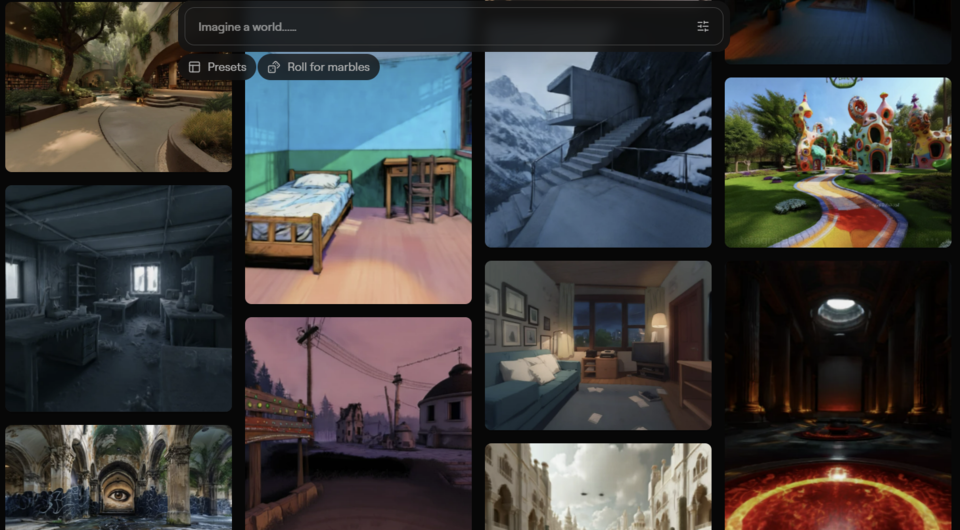
Task: Select the purple dusk village with power lines
Action: click(x=358, y=420)
